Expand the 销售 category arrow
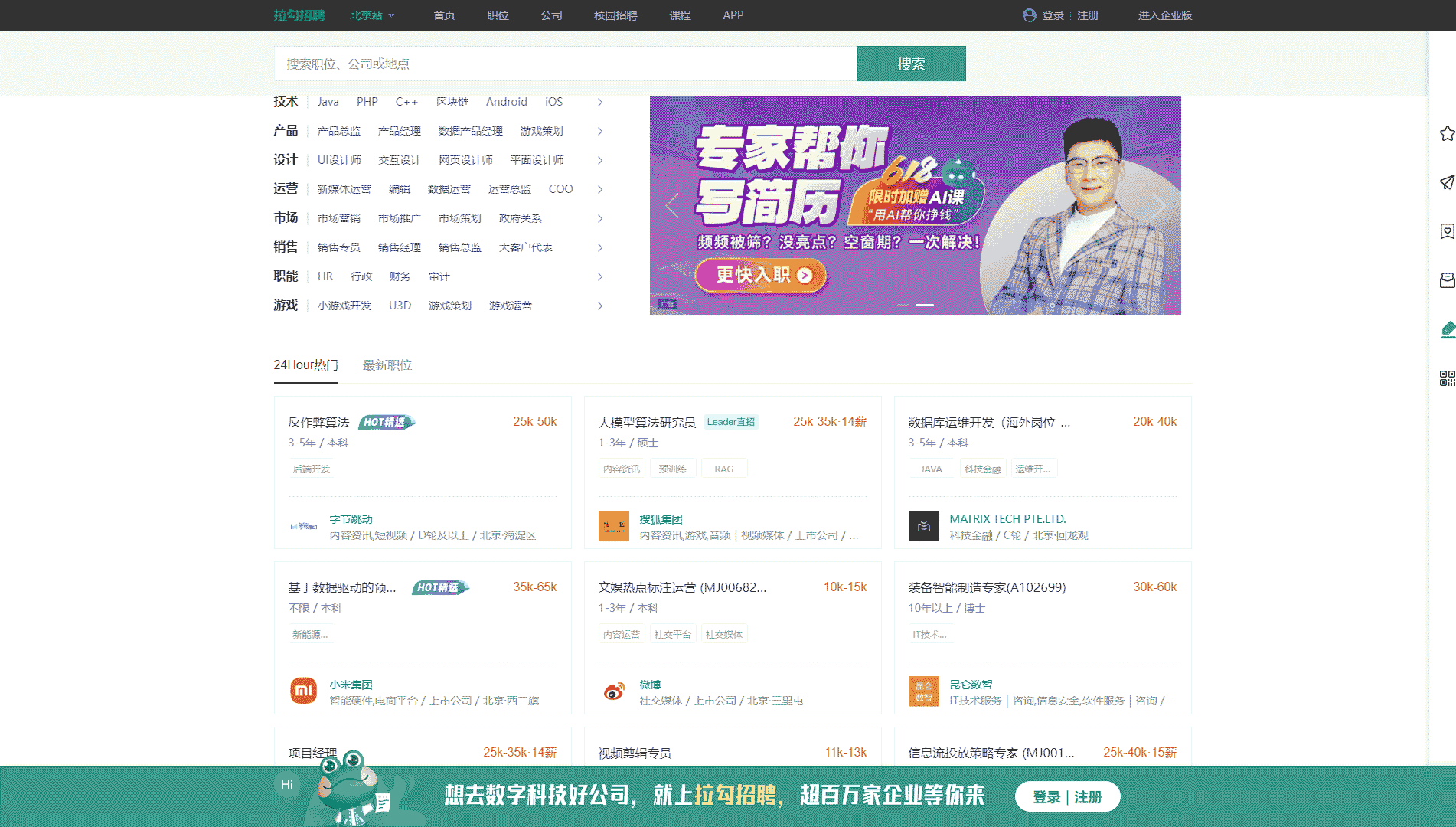 click(600, 247)
